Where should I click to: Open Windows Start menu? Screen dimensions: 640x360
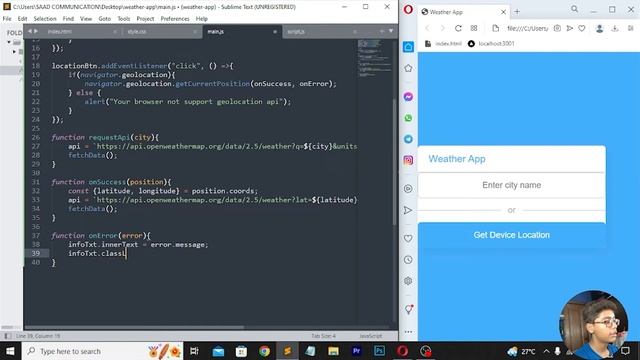10,351
